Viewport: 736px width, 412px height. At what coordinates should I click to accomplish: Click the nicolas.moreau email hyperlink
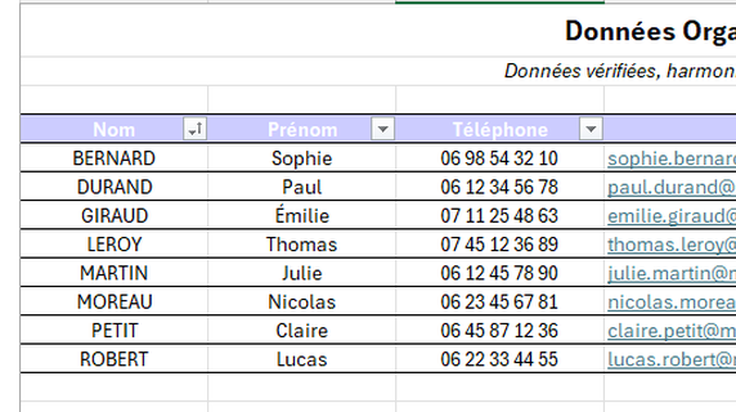672,302
